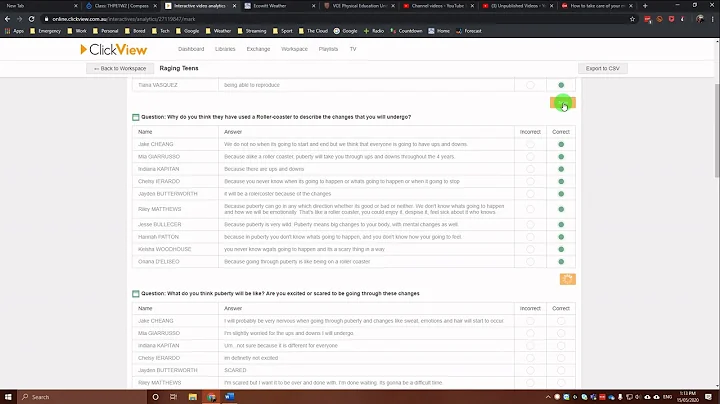Mark Tiana VASQUEZ's answer as Incorrect
This screenshot has height=404, width=720.
coord(530,85)
